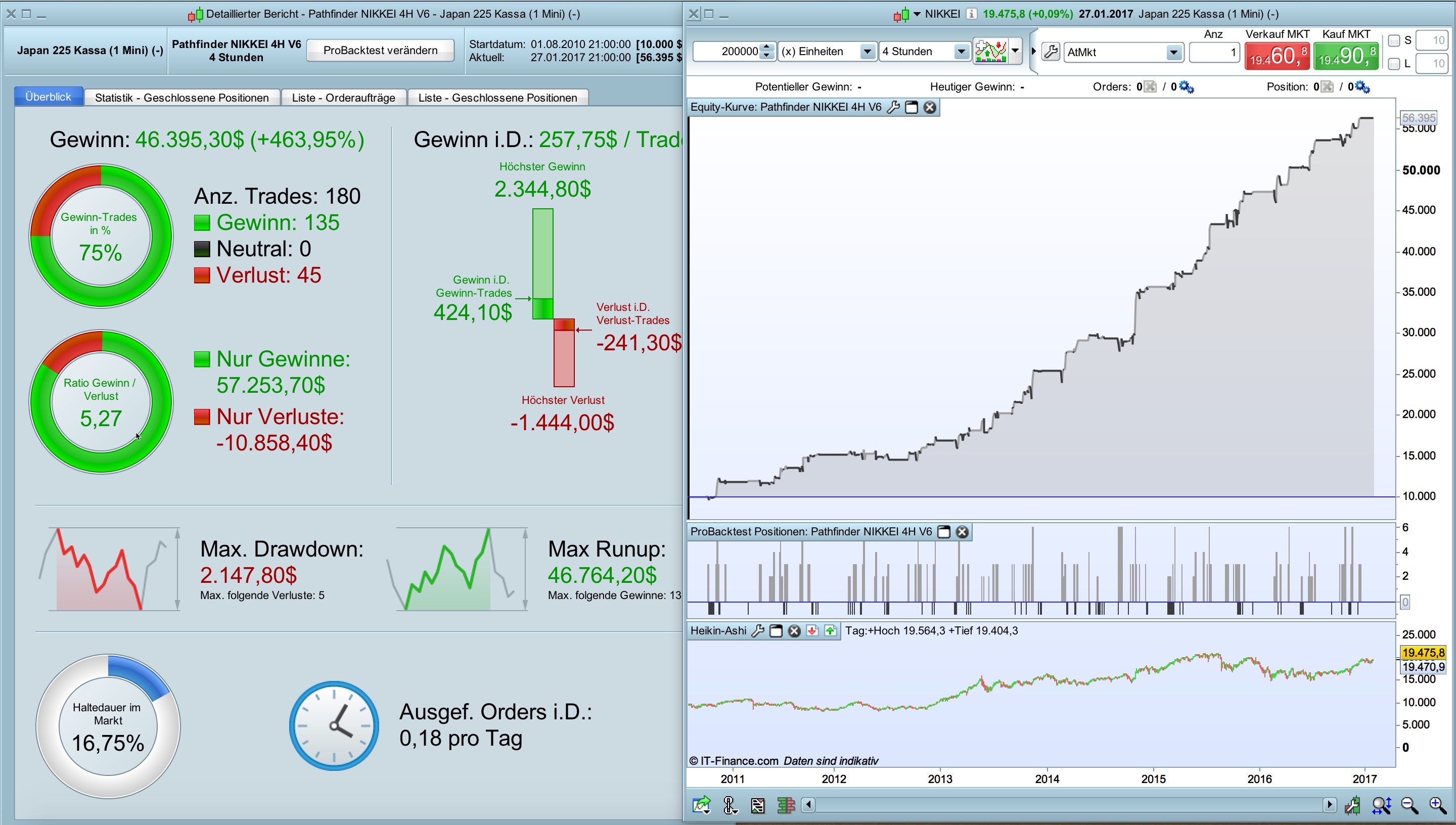Enable the S stop checkbox
The height and width of the screenshot is (825, 1456).
tap(1394, 40)
